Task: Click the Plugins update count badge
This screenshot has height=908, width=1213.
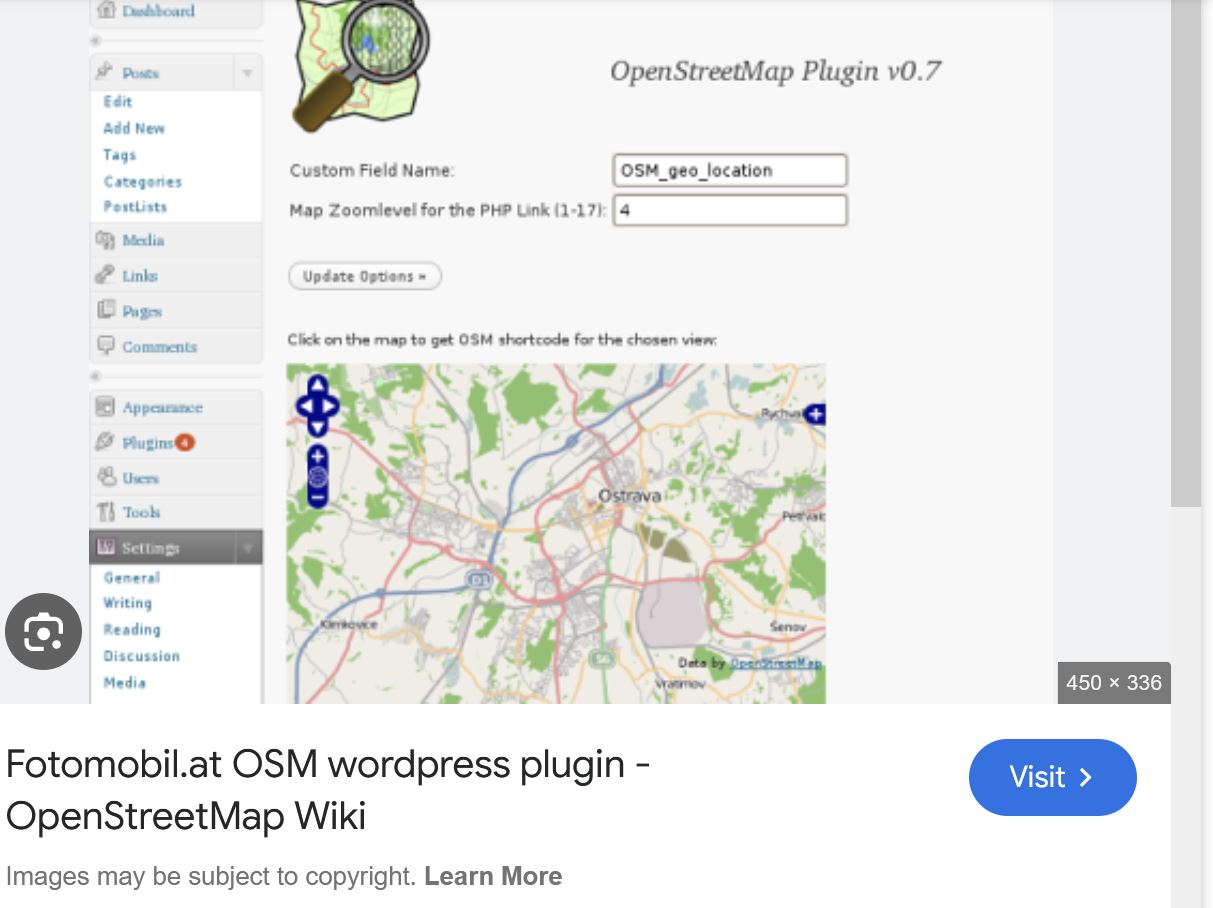Action: tap(185, 442)
